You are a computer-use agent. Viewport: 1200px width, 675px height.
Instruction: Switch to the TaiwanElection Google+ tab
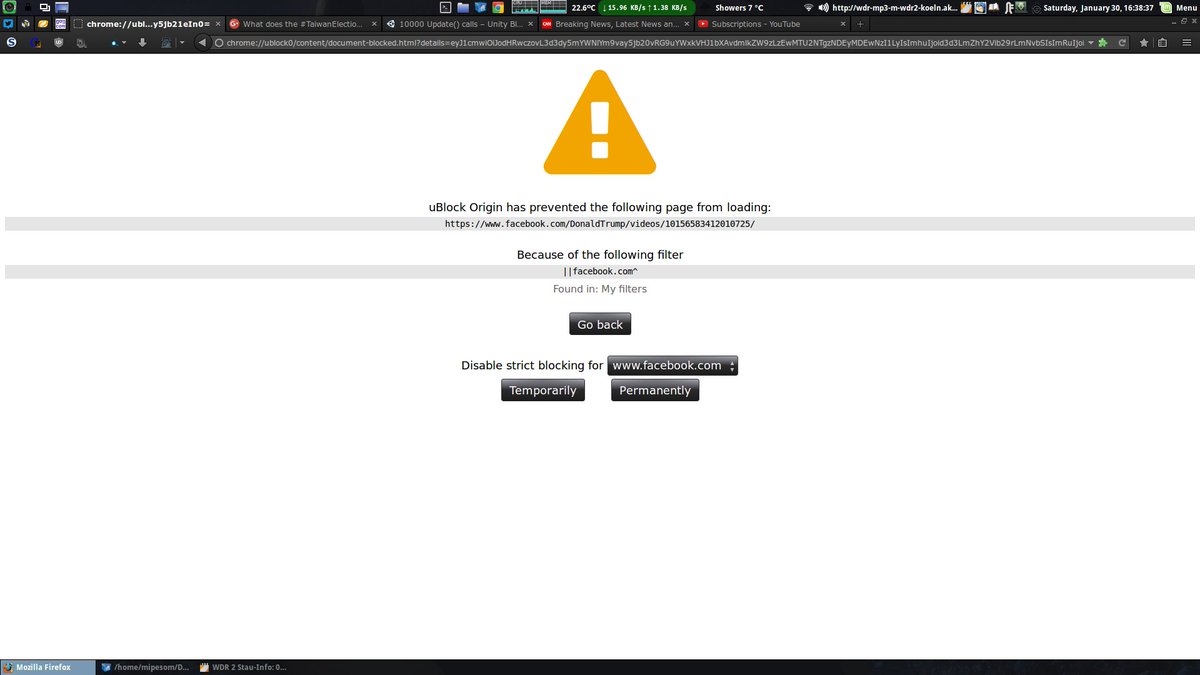click(302, 24)
